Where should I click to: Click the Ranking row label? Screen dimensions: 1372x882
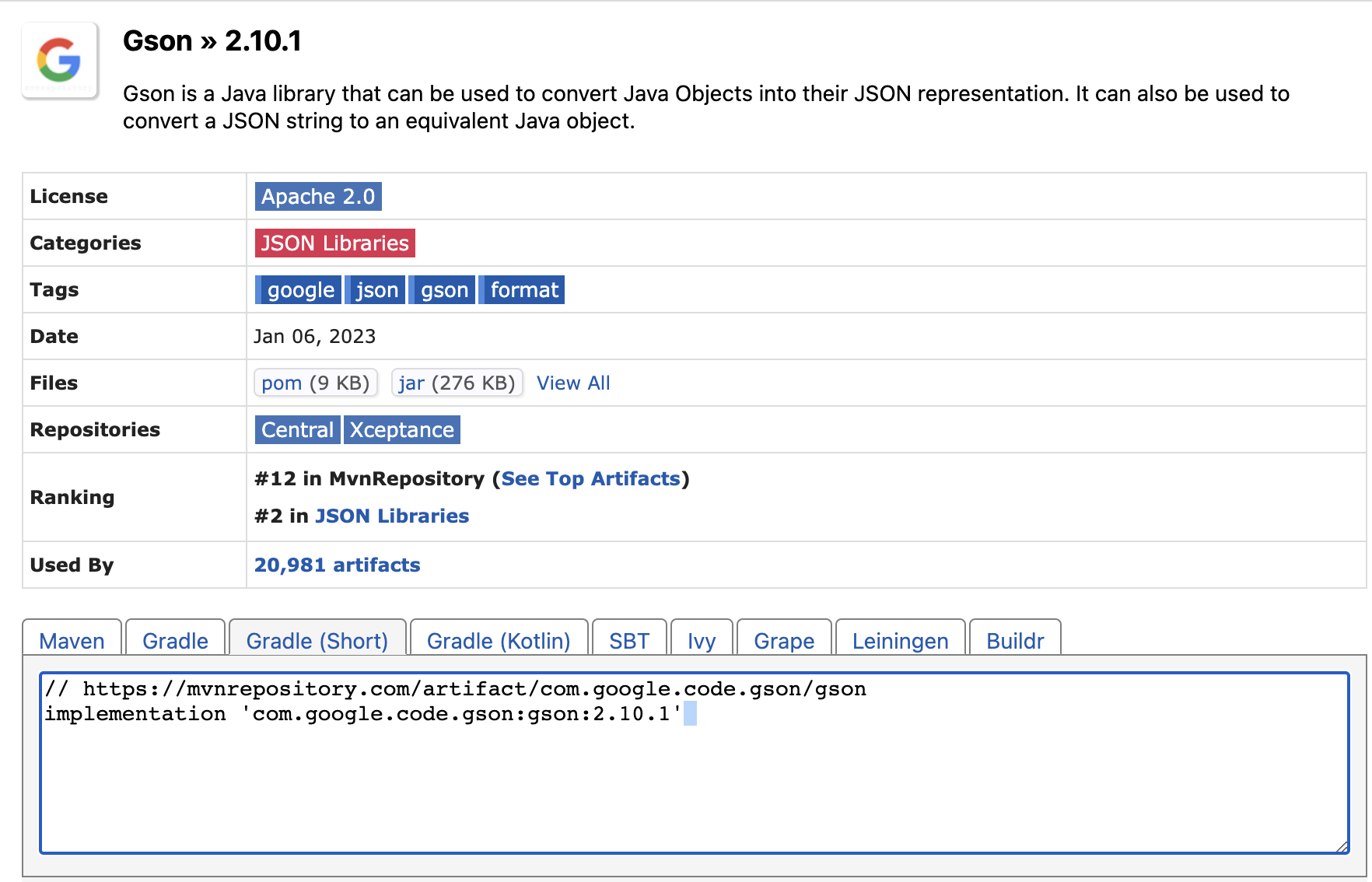pyautogui.click(x=72, y=497)
